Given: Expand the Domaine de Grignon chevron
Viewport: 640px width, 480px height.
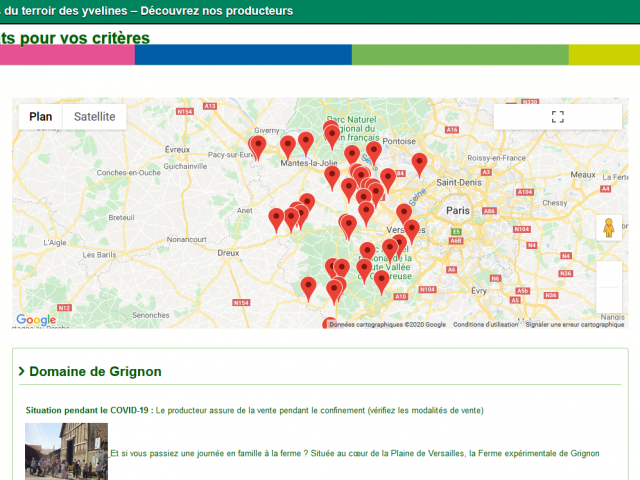Looking at the screenshot, I should pyautogui.click(x=22, y=371).
